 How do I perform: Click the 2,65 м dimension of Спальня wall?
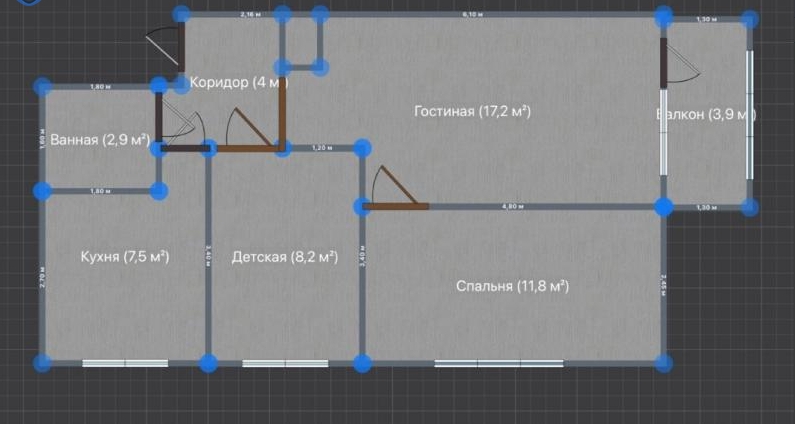(664, 285)
